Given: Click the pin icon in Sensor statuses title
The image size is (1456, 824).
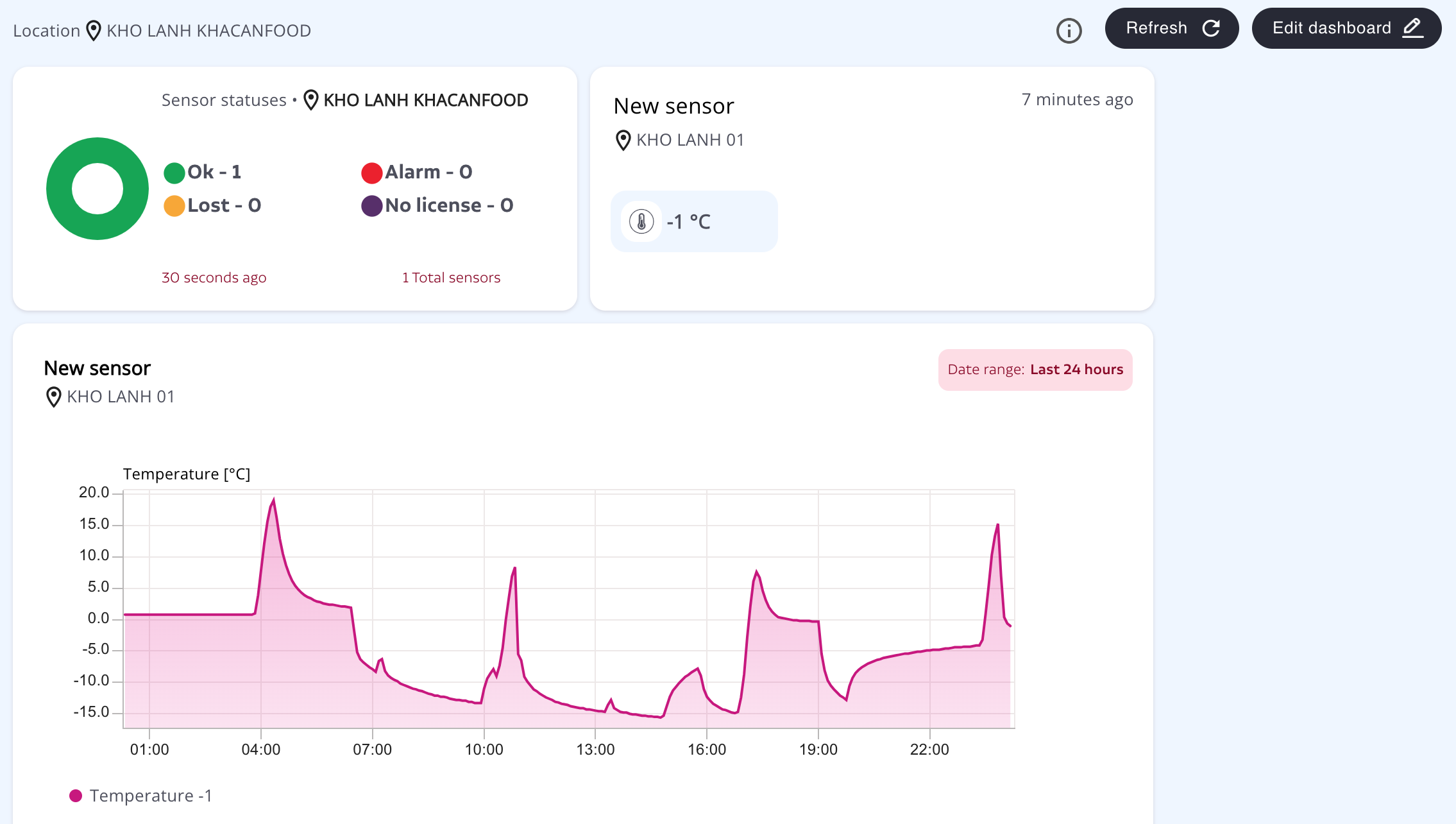Looking at the screenshot, I should [x=310, y=100].
